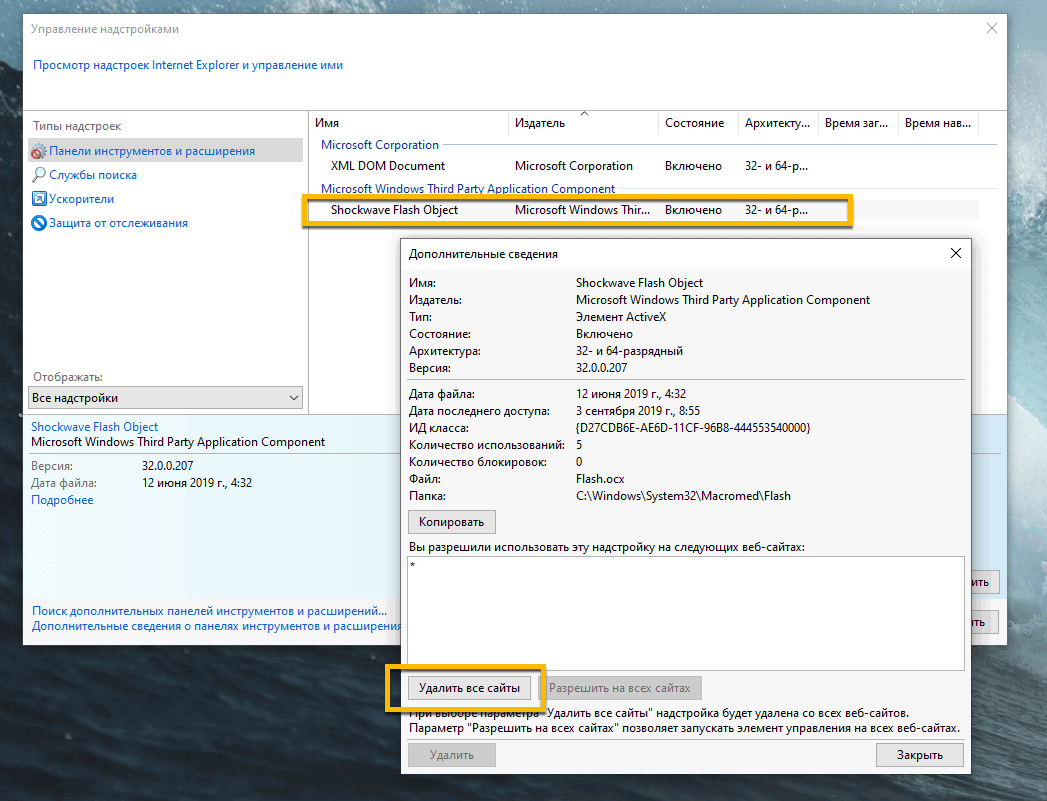Click the Копировать button
Image resolution: width=1047 pixels, height=801 pixels.
point(451,521)
